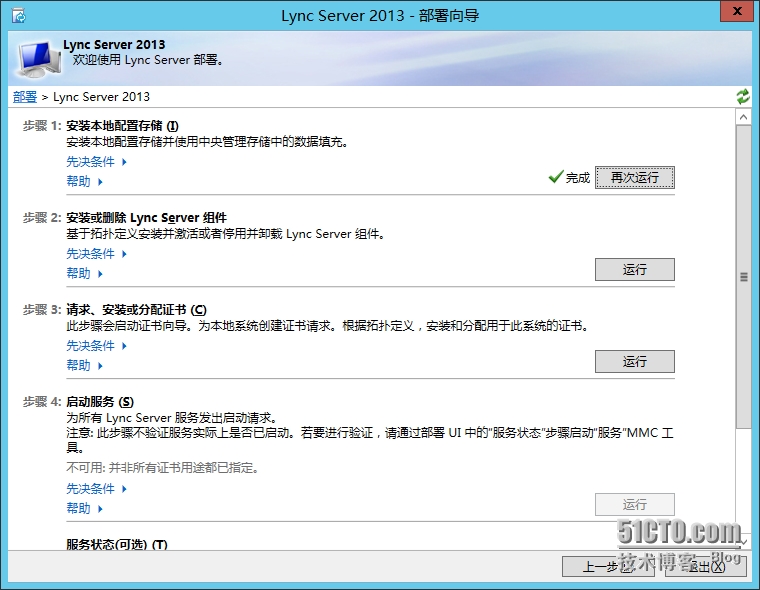Click the 上一步 back button

tap(608, 566)
